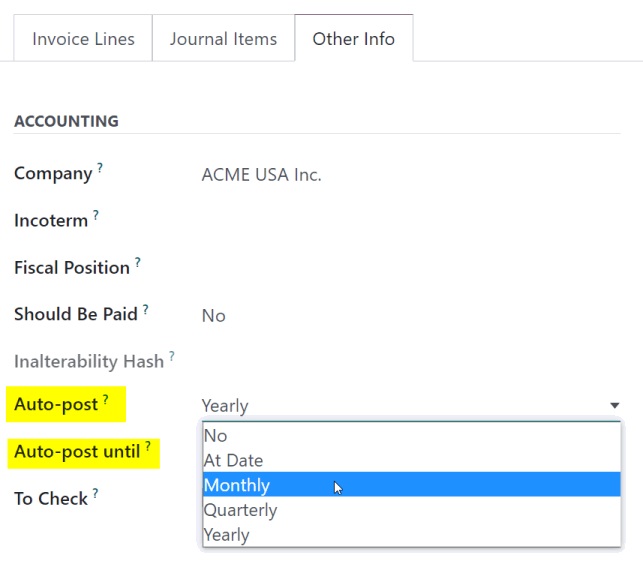Image resolution: width=643 pixels, height=567 pixels.
Task: Collapse the Auto-post dropdown arrow
Action: click(614, 405)
